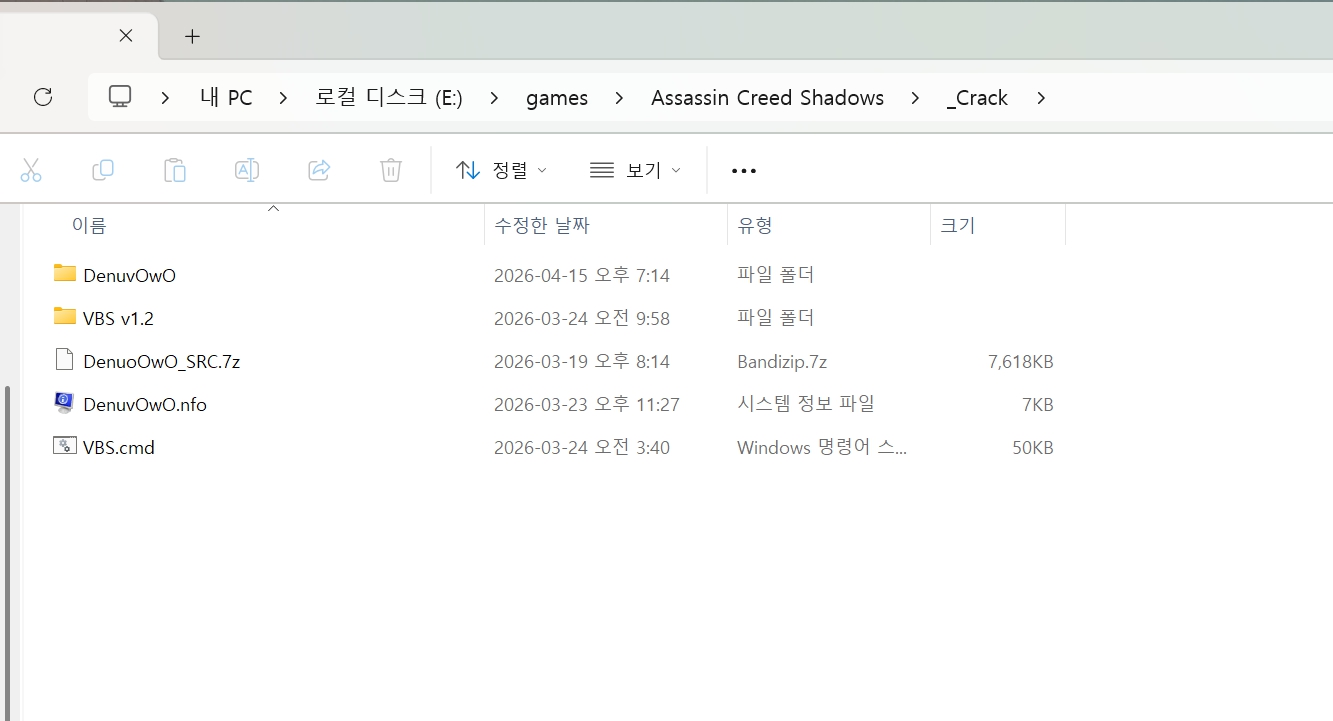
Task: Click the Paste clipboard icon
Action: (x=175, y=170)
